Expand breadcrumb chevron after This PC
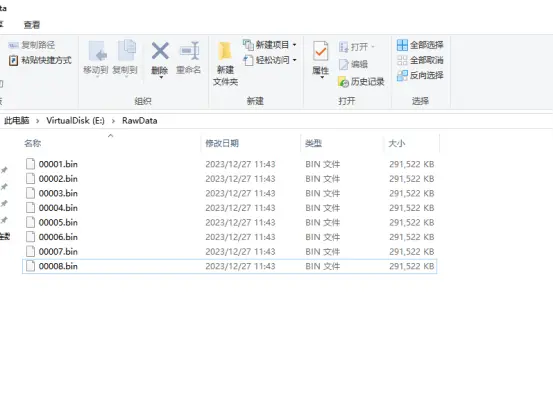Screen dimensions: 554x400 [37, 121]
